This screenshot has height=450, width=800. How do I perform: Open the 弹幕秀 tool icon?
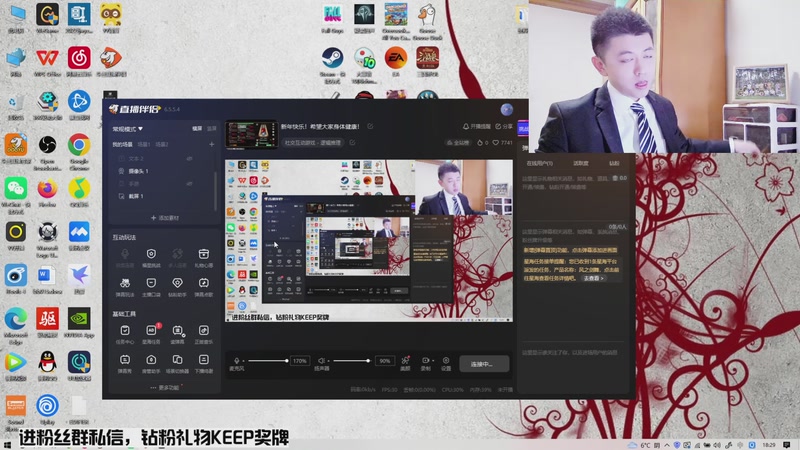click(x=125, y=364)
